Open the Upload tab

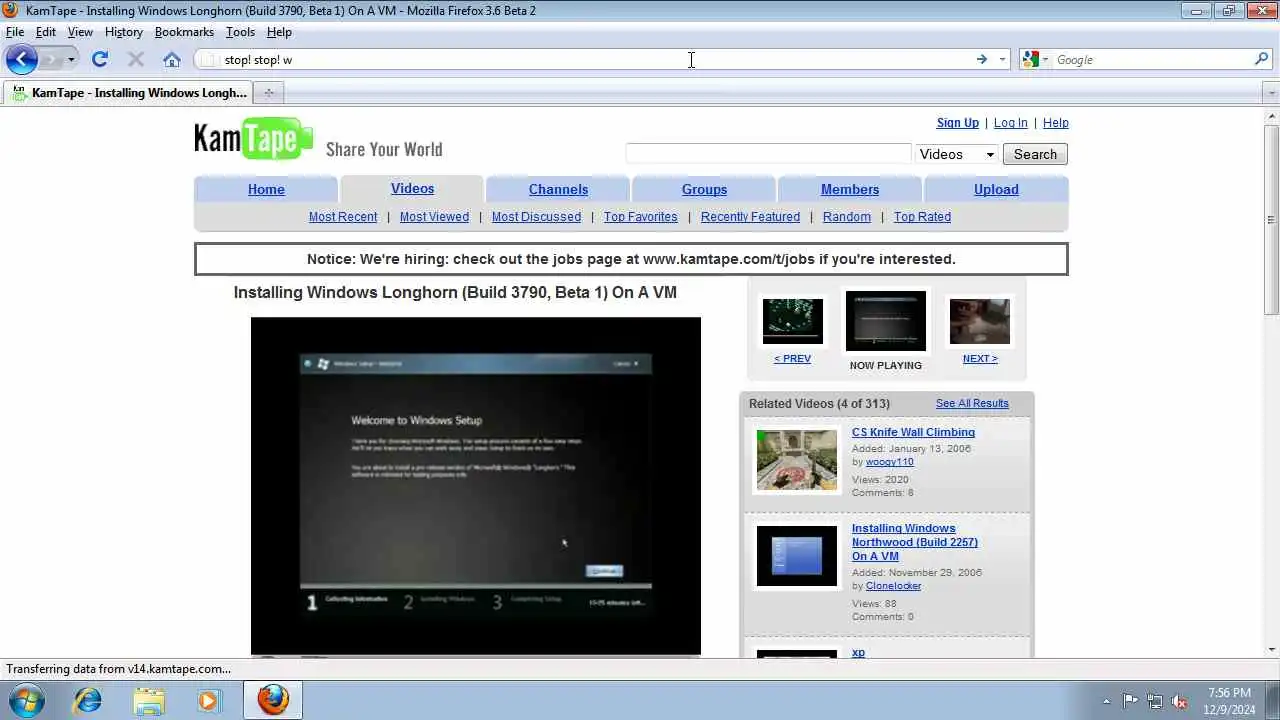tap(996, 189)
